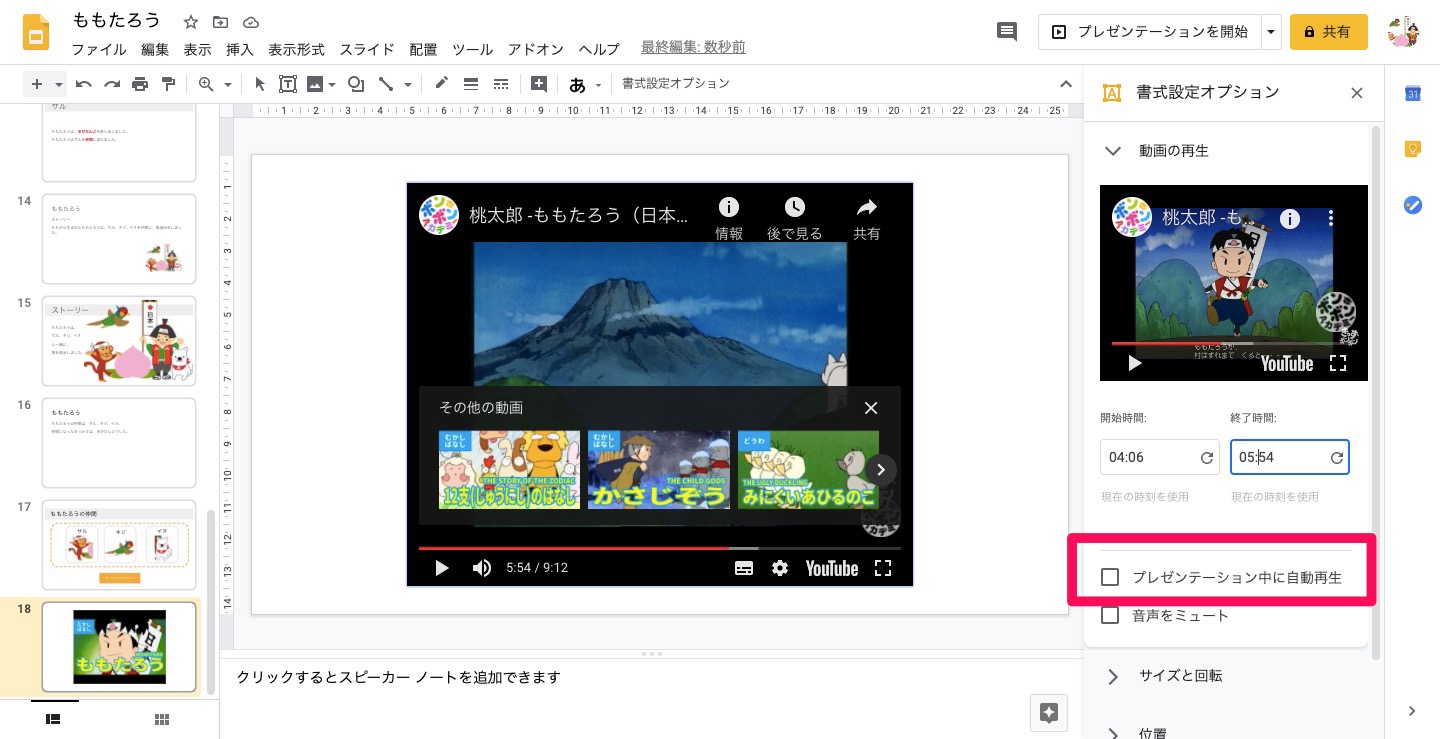Viewport: 1440px width, 739px height.
Task: Enable 音声をミュート checkbox
Action: click(x=1109, y=615)
